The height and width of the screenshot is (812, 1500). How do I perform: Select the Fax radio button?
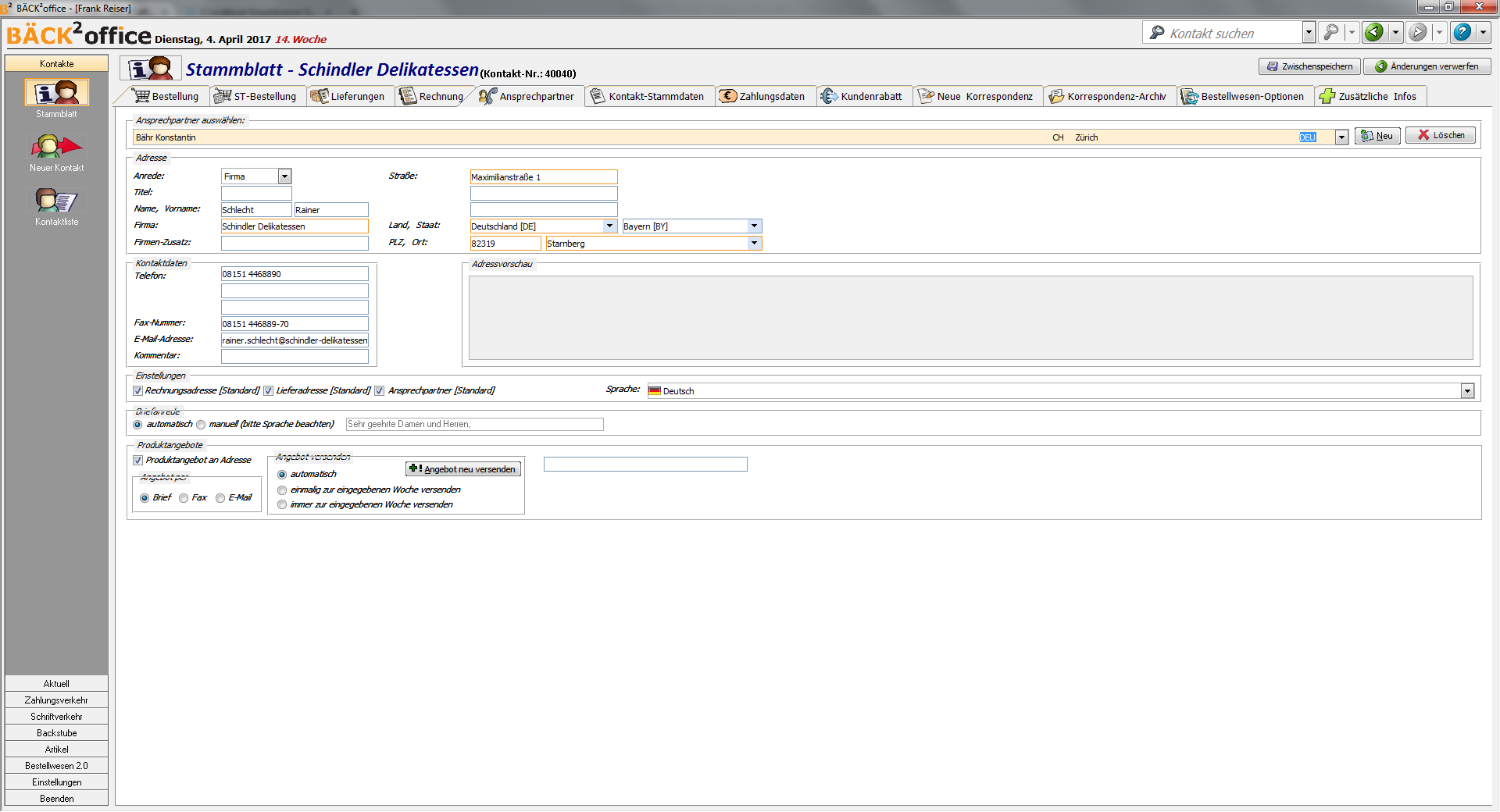184,498
